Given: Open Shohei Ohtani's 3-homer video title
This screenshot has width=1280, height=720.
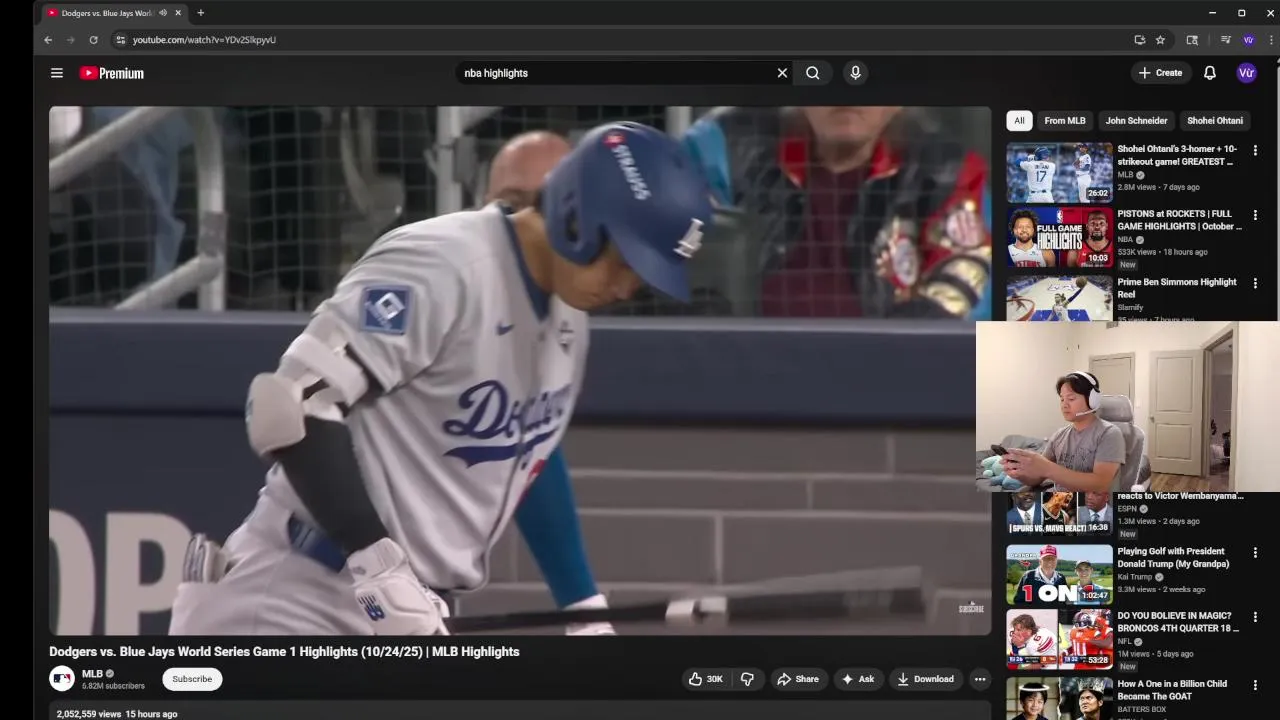Looking at the screenshot, I should pyautogui.click(x=1177, y=155).
